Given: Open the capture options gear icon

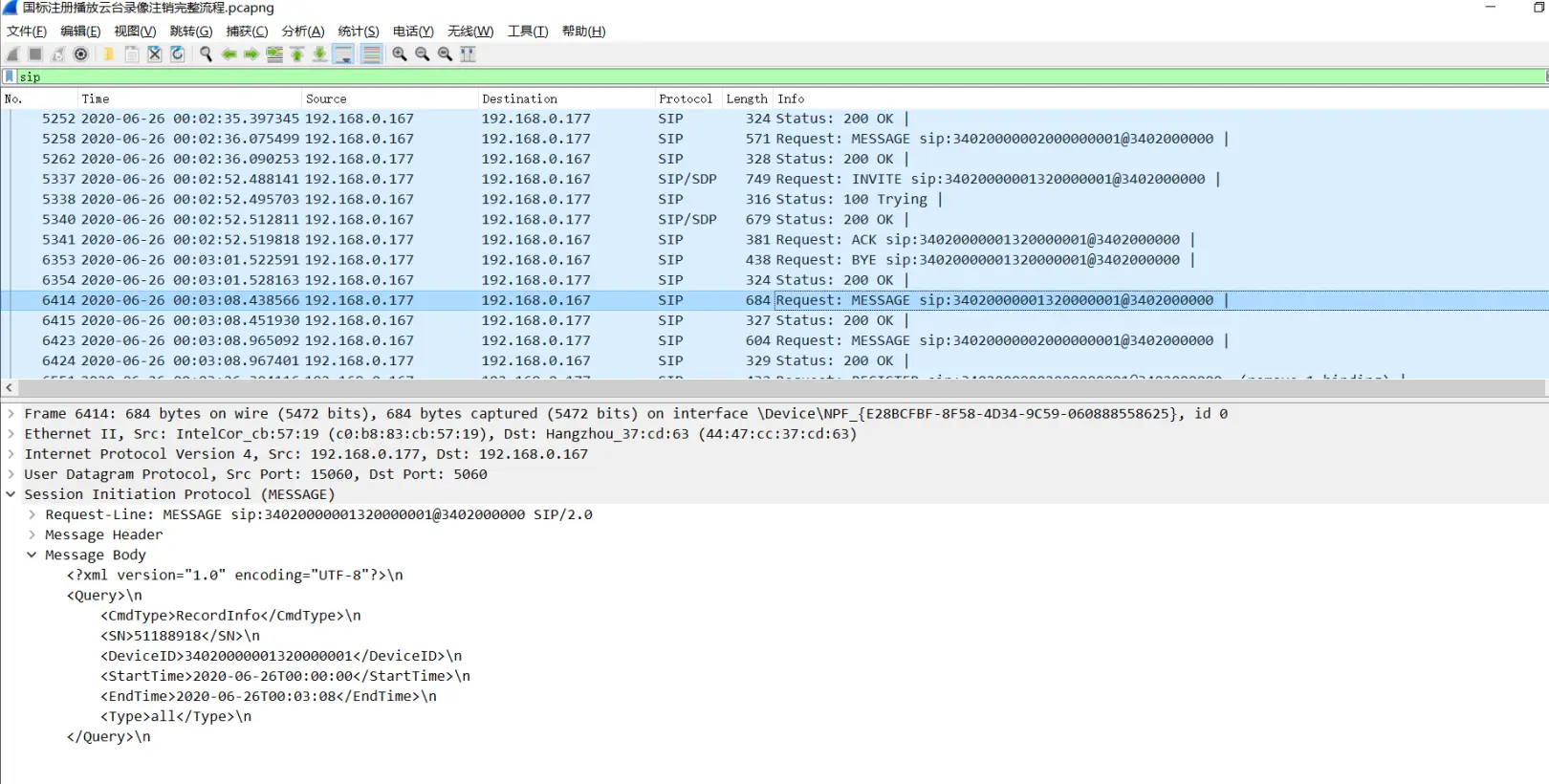Looking at the screenshot, I should 81,54.
